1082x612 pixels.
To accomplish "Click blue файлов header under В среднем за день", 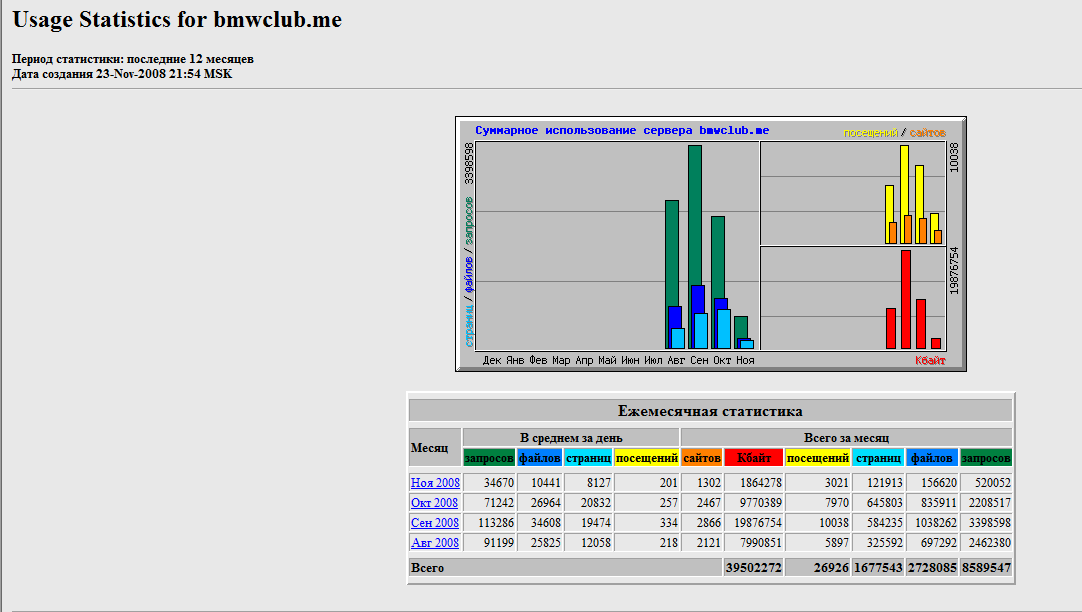I will [540, 458].
